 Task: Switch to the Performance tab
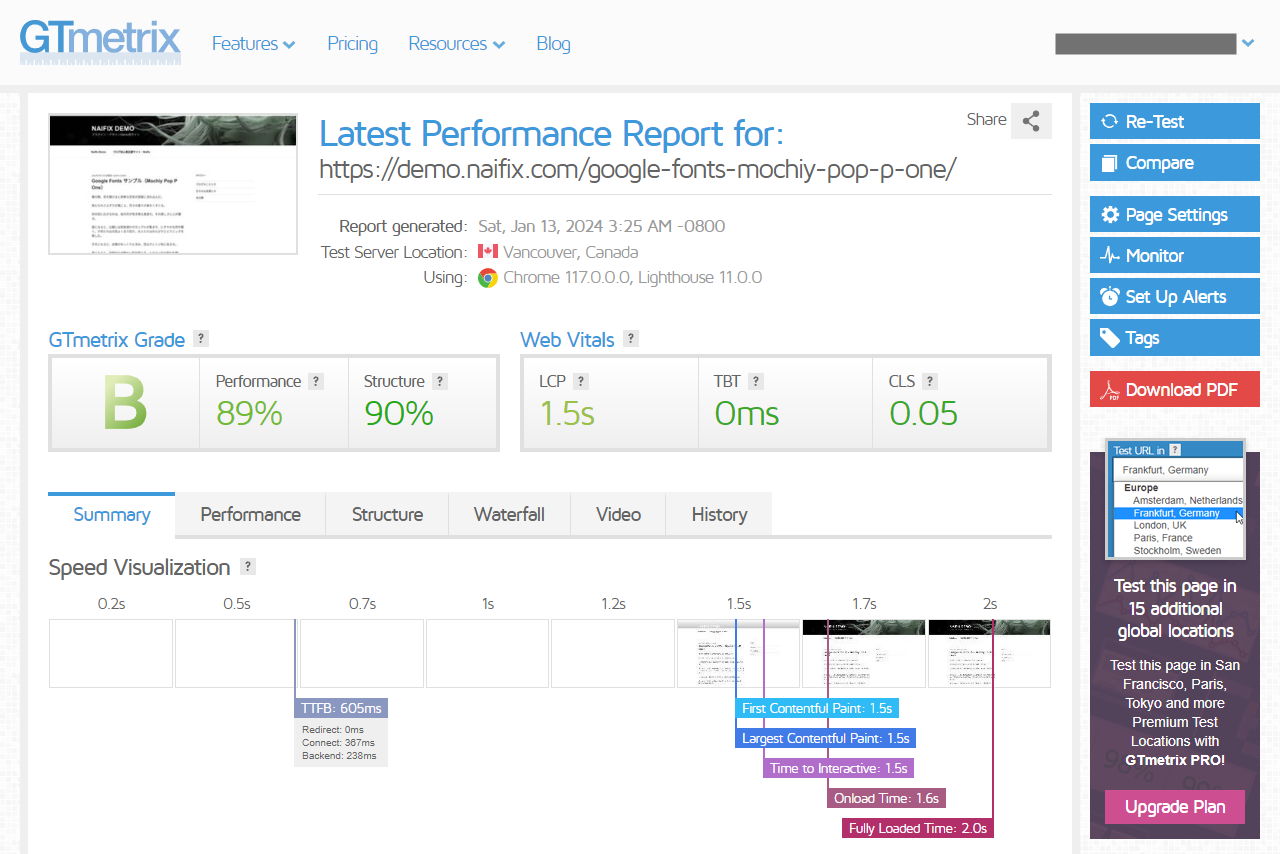[250, 514]
